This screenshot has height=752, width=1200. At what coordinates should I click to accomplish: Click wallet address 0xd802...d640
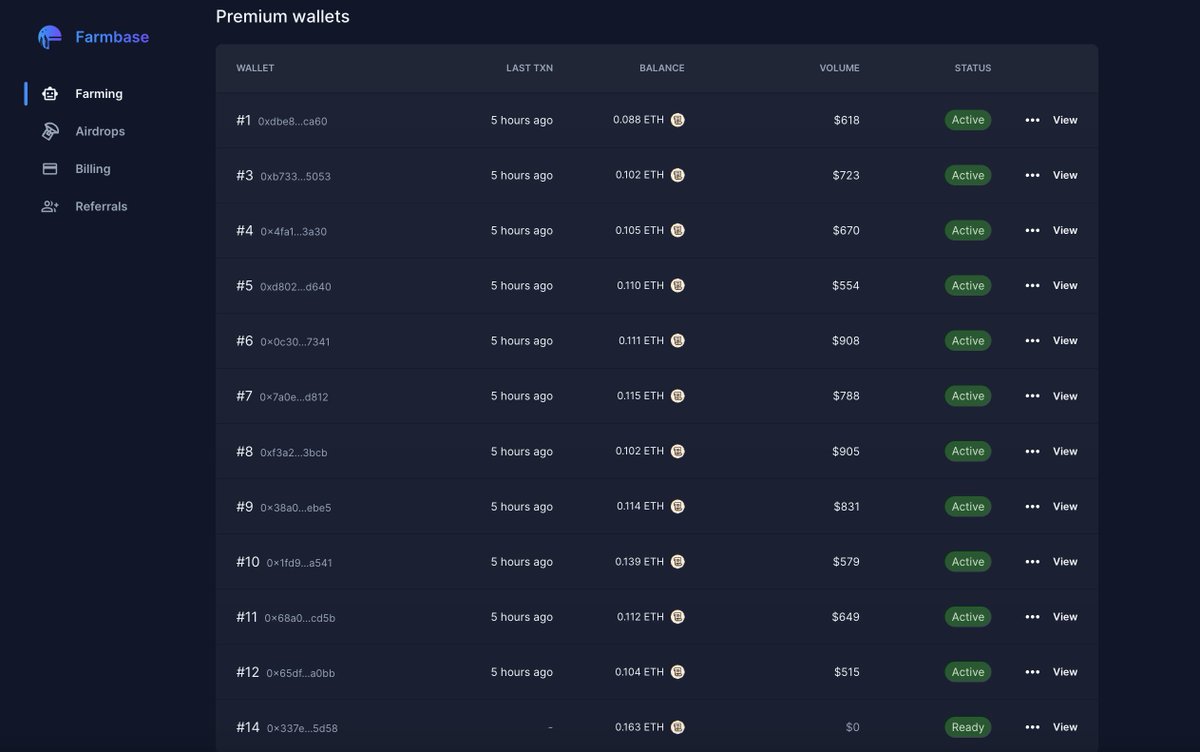pos(295,287)
